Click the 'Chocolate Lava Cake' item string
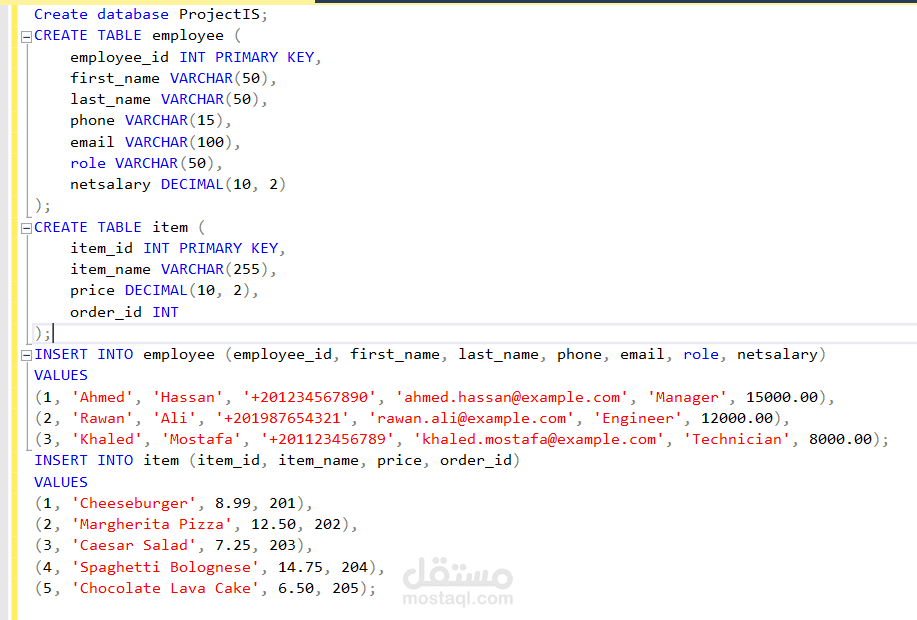Image resolution: width=917 pixels, height=620 pixels. pyautogui.click(x=166, y=588)
